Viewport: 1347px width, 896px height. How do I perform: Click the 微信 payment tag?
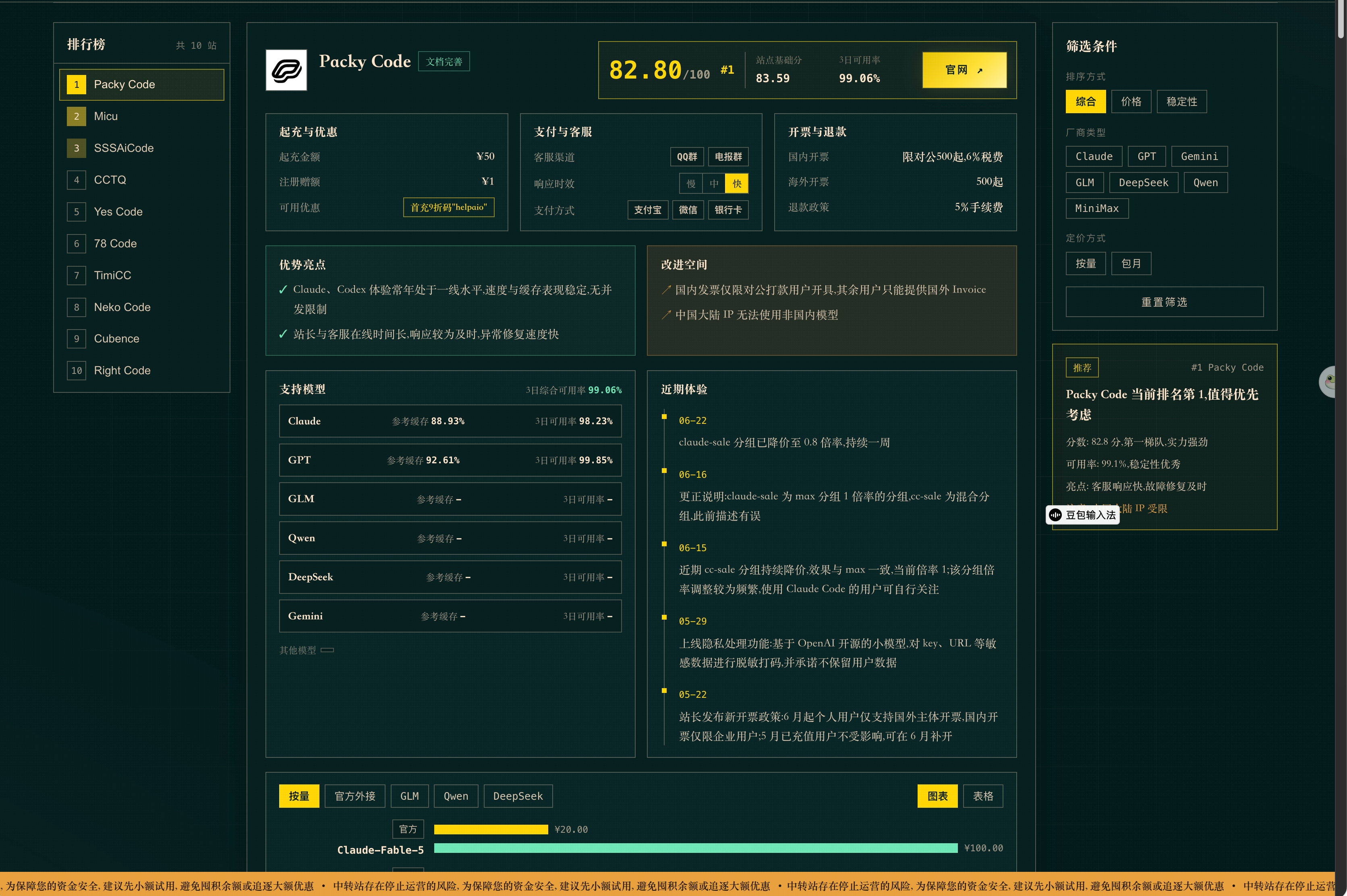click(688, 210)
